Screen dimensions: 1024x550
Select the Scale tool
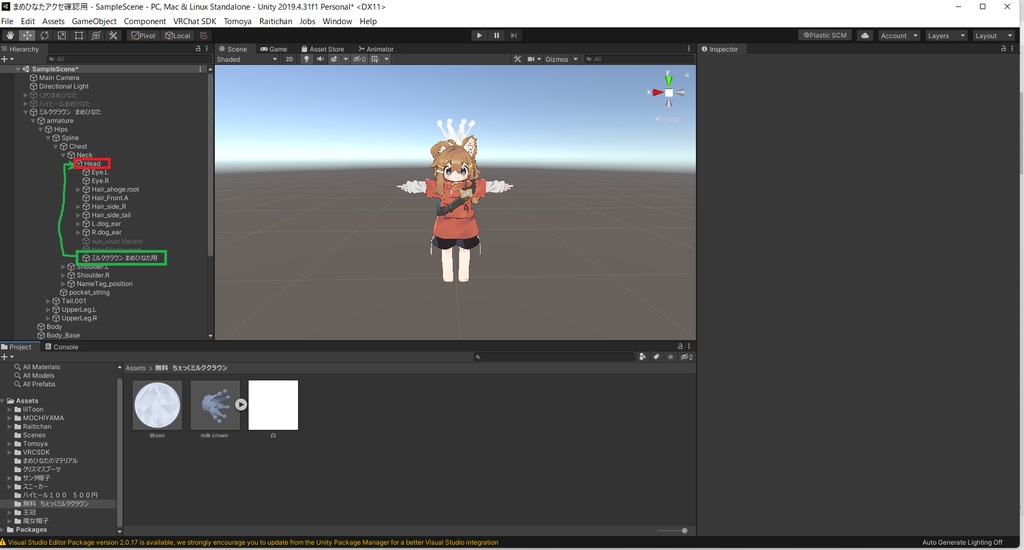[x=61, y=35]
